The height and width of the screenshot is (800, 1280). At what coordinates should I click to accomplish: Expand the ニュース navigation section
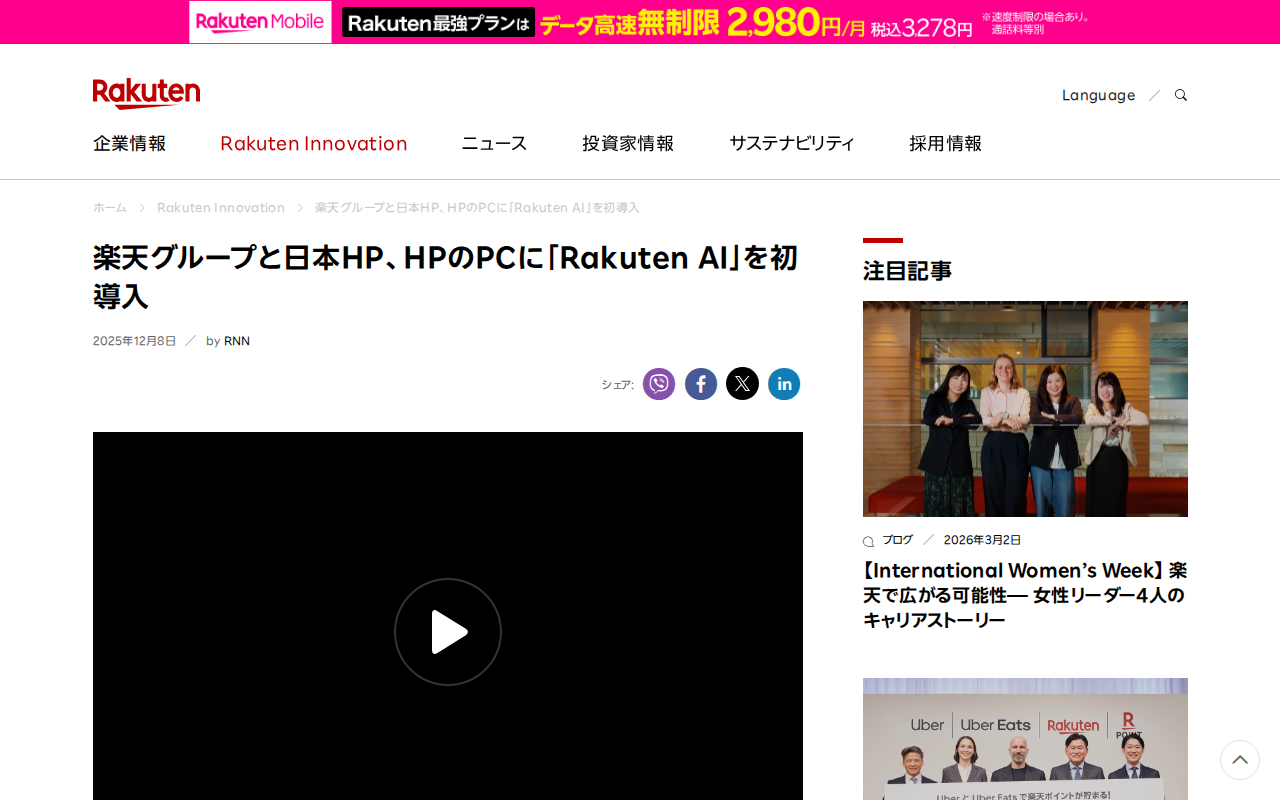(x=493, y=142)
